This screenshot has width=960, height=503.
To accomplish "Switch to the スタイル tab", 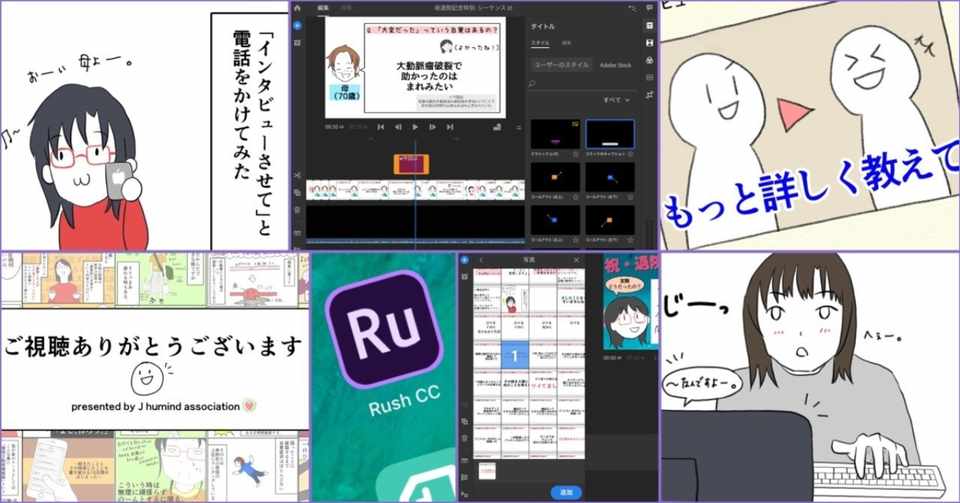I will pos(540,43).
